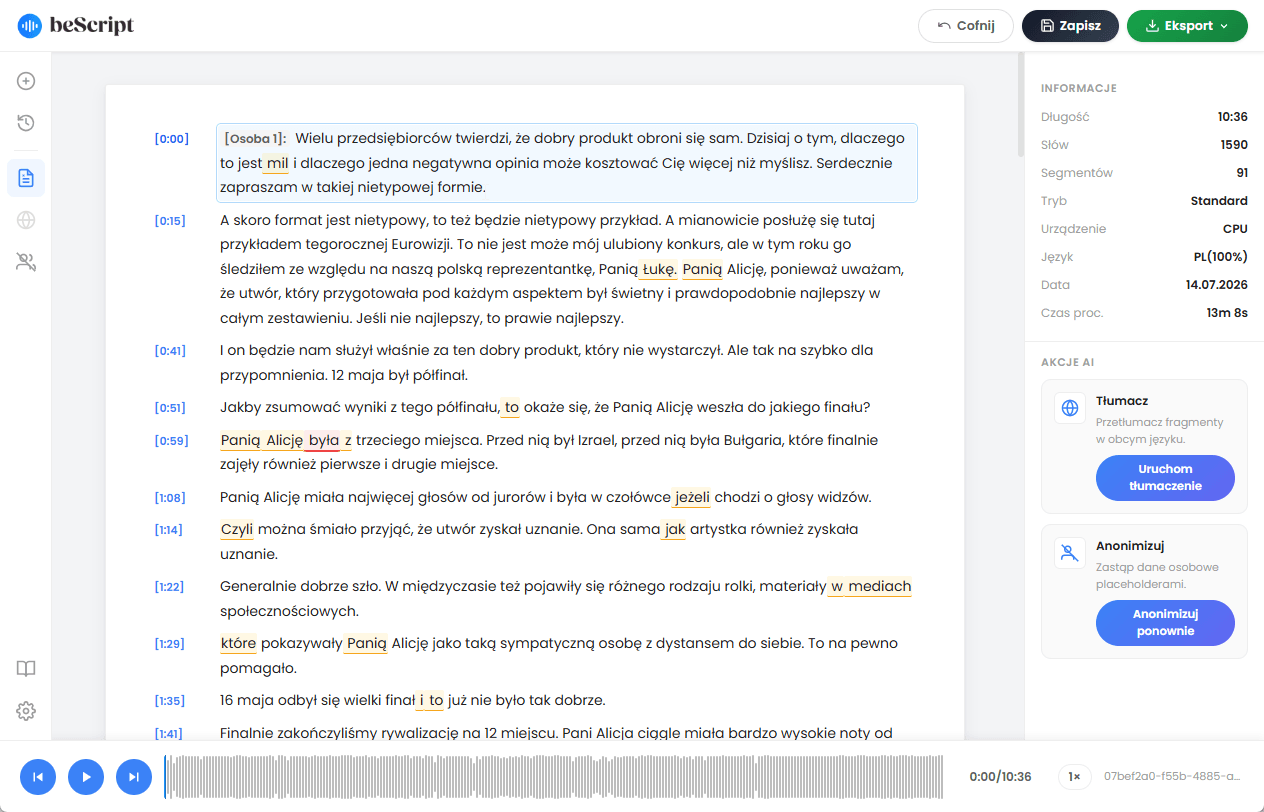Click the highlighted word "jeżeli"
1264x812 pixels.
point(692,497)
